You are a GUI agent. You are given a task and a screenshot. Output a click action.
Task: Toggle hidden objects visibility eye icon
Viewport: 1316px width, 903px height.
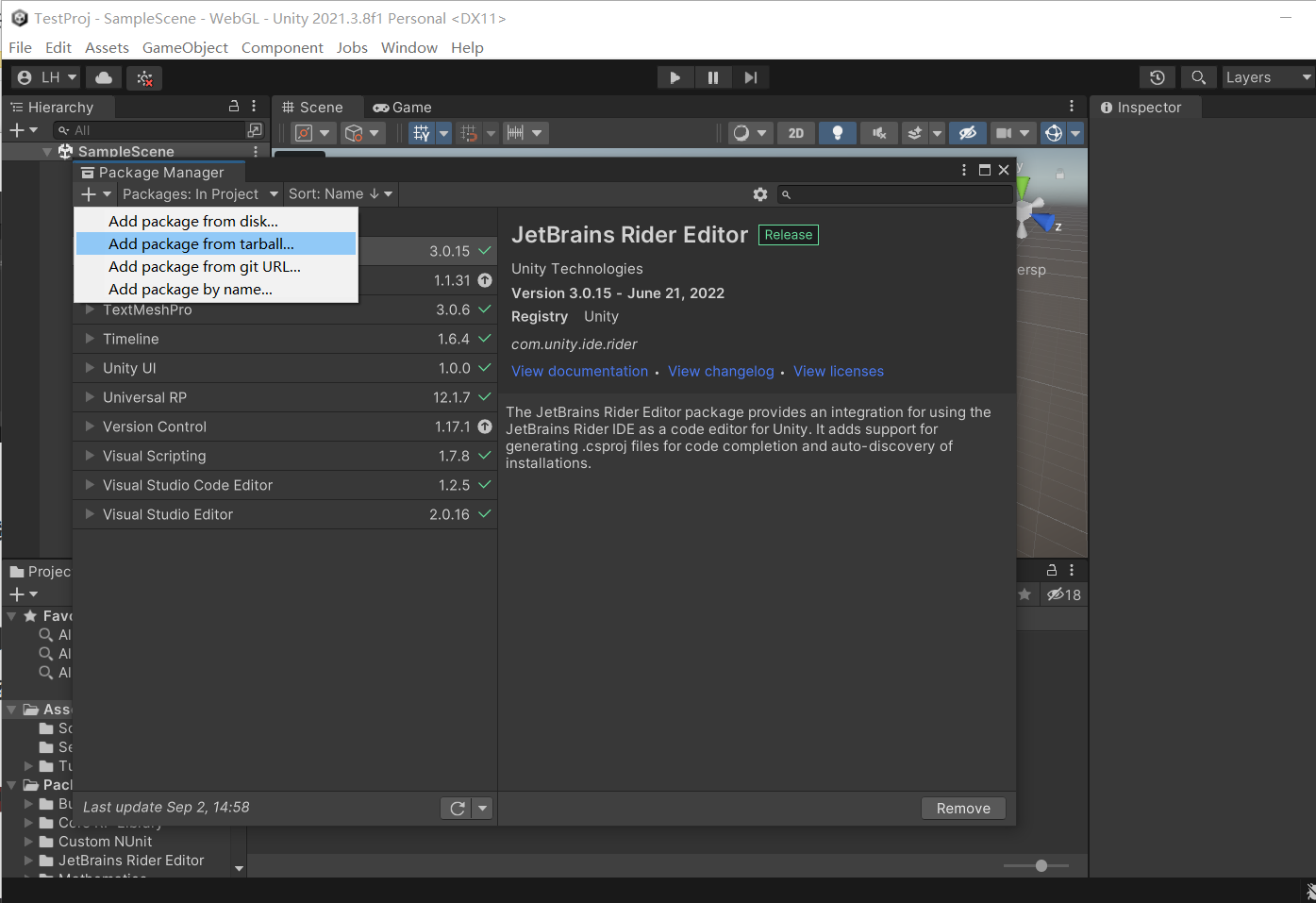tap(967, 133)
